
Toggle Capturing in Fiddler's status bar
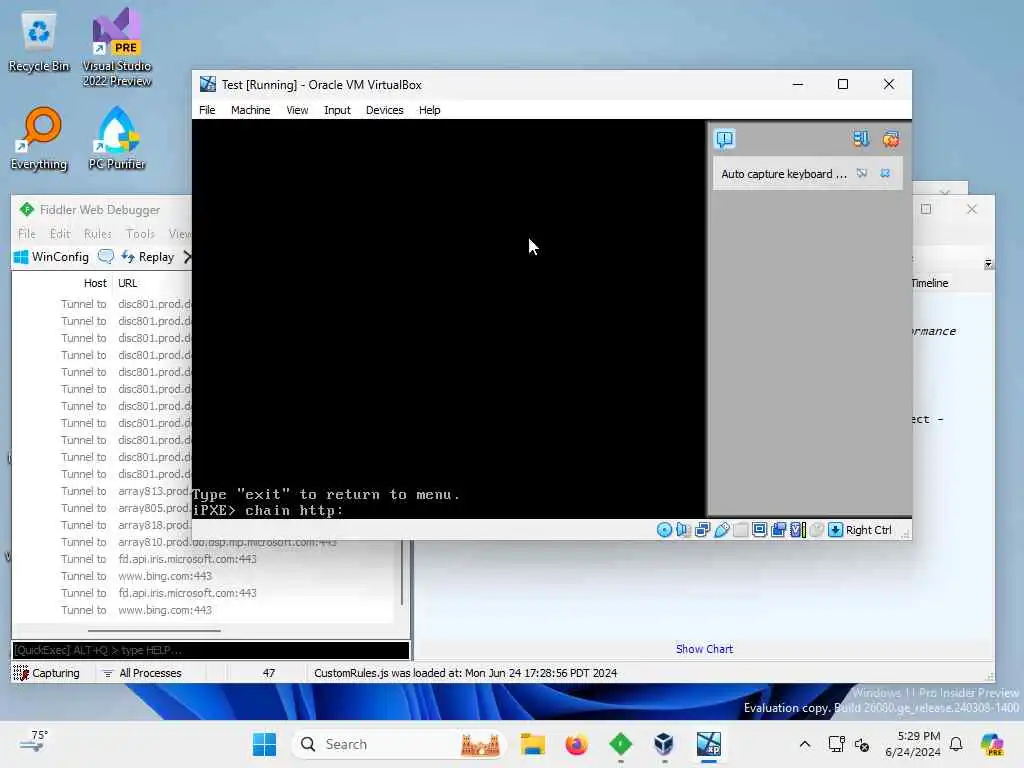[x=46, y=673]
